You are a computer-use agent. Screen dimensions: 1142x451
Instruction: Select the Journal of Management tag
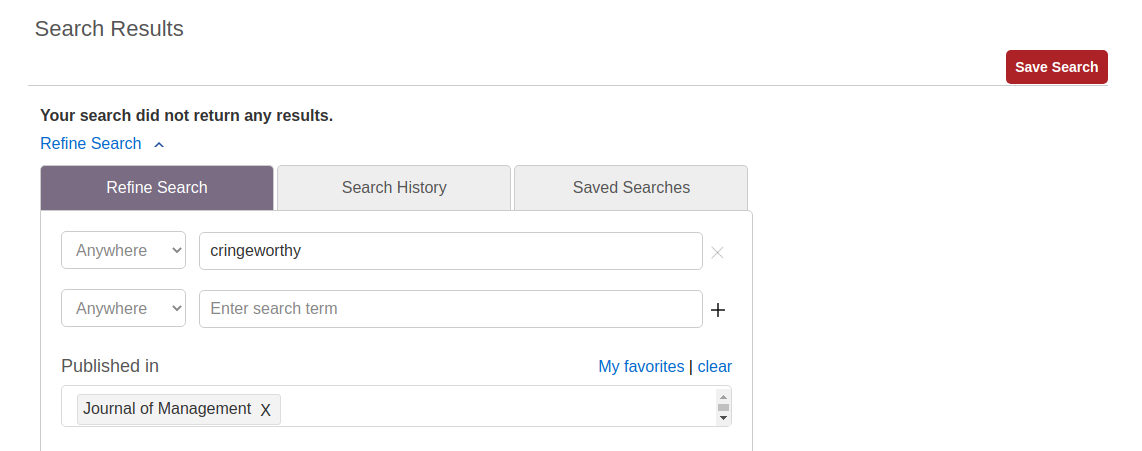coord(167,409)
